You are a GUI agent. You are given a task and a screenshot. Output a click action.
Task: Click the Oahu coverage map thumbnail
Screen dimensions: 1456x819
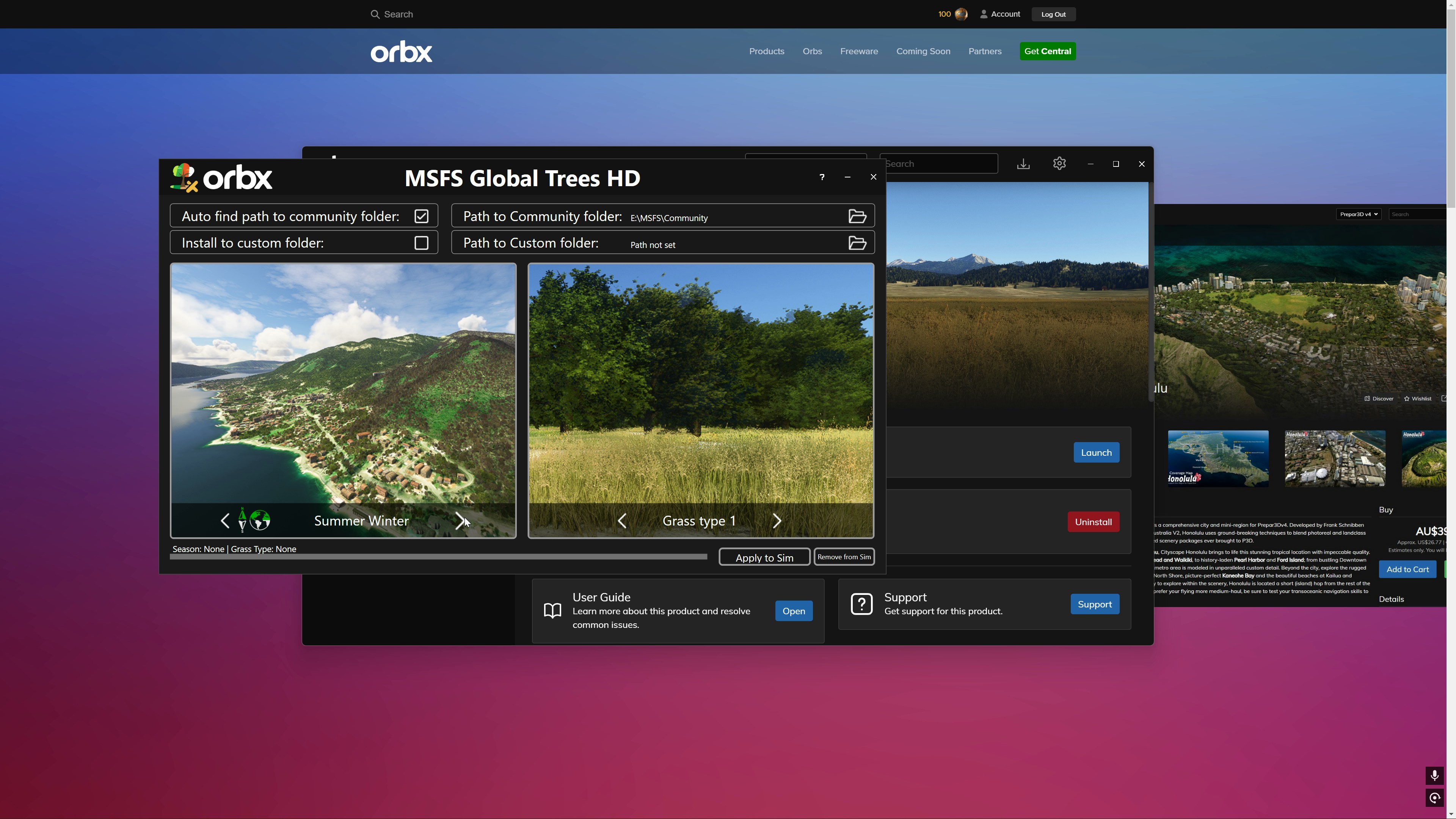(1218, 458)
